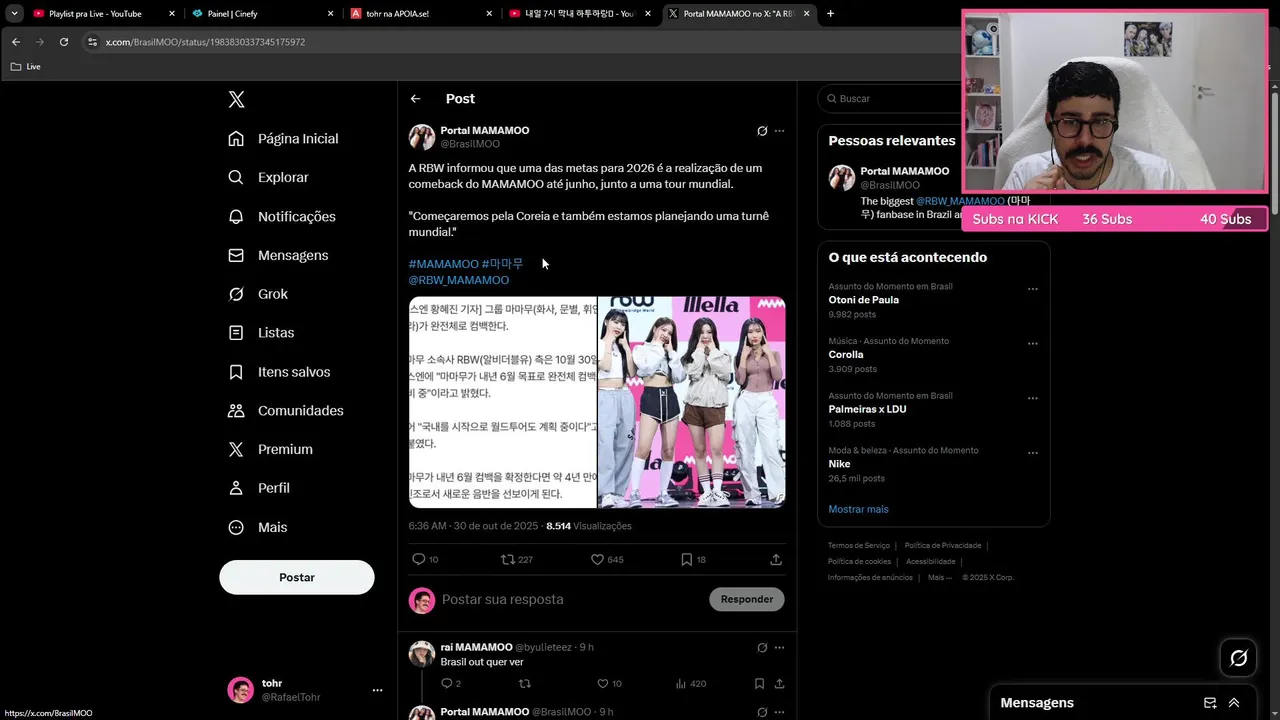
Task: Open @RBW_MAMAMOO mention in post
Action: pos(459,280)
